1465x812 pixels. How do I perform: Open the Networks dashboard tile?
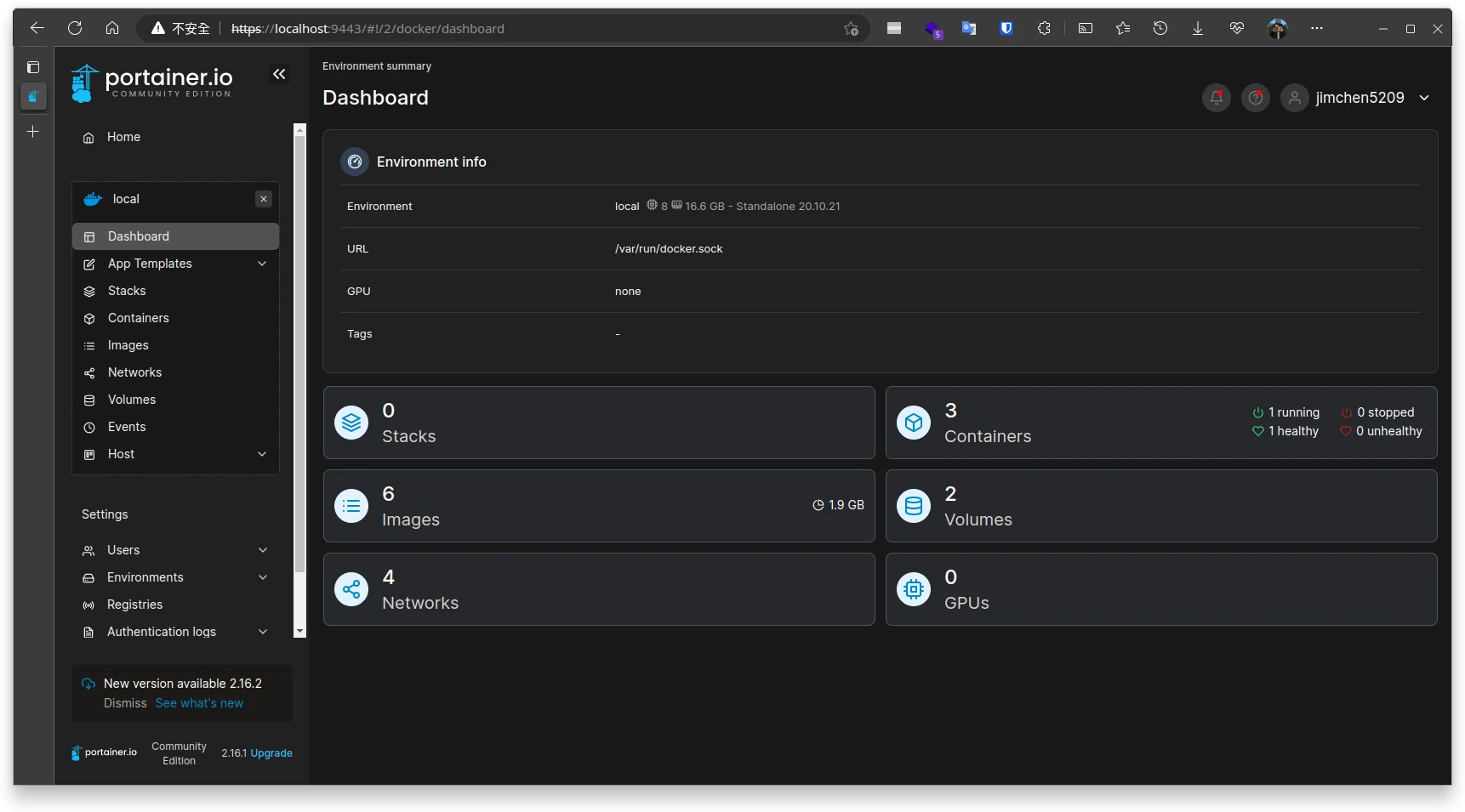(x=599, y=590)
